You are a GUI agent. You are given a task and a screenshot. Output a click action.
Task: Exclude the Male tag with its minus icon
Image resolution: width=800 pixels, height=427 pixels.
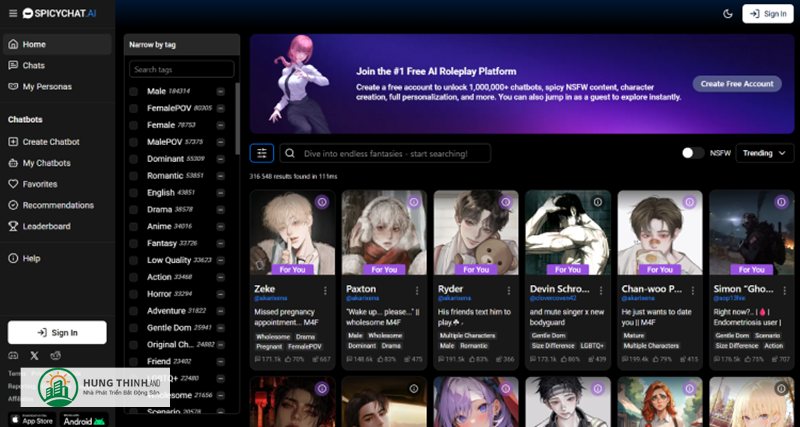tap(220, 91)
